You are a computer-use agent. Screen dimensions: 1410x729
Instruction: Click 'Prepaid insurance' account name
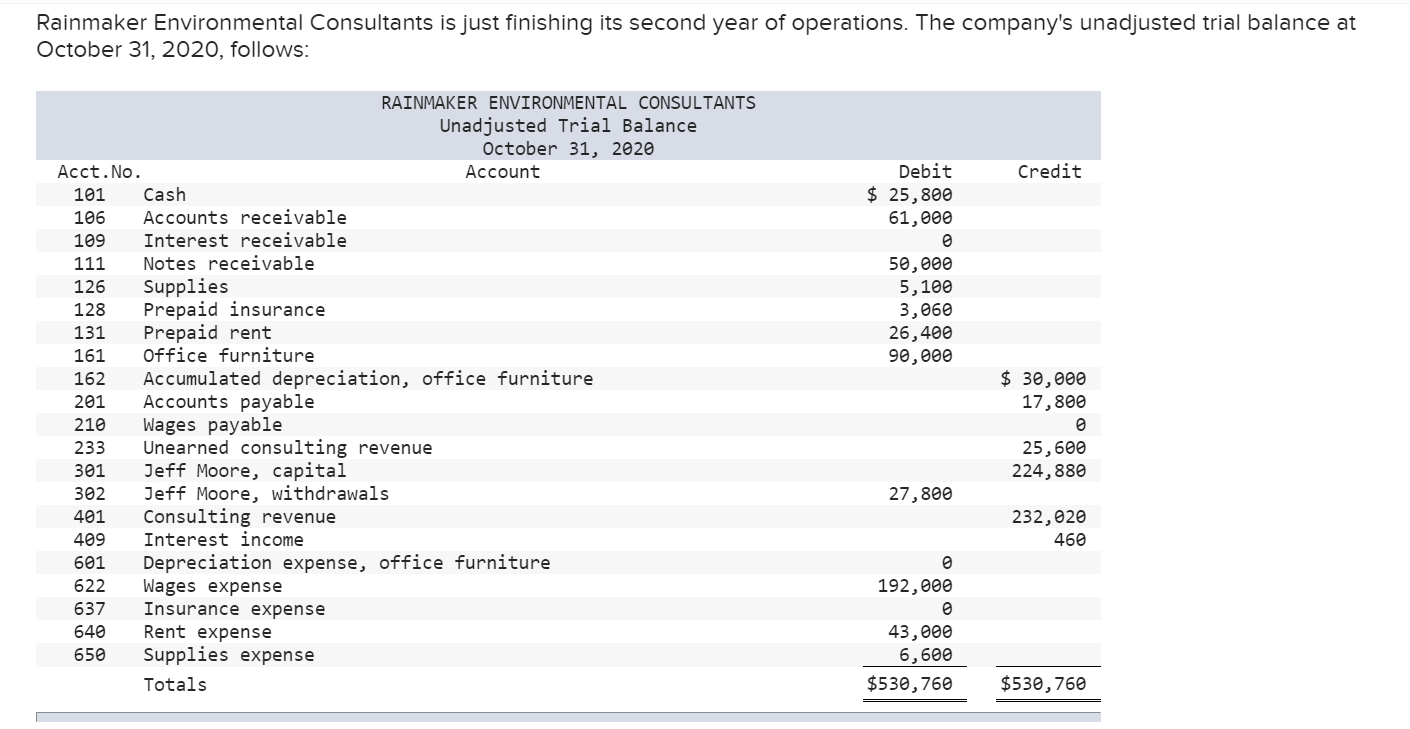click(x=234, y=309)
